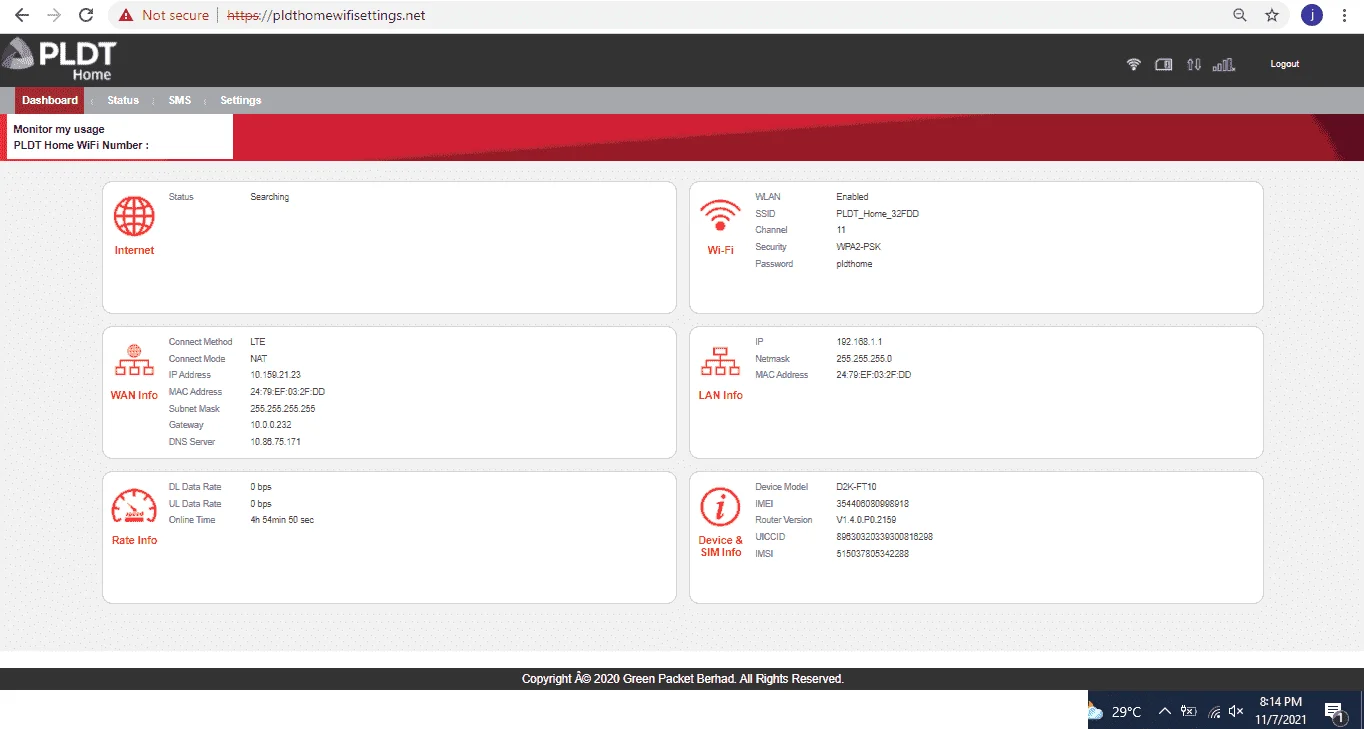
Task: Click the Copyright Green Packet Berhad footer text
Action: pos(683,679)
